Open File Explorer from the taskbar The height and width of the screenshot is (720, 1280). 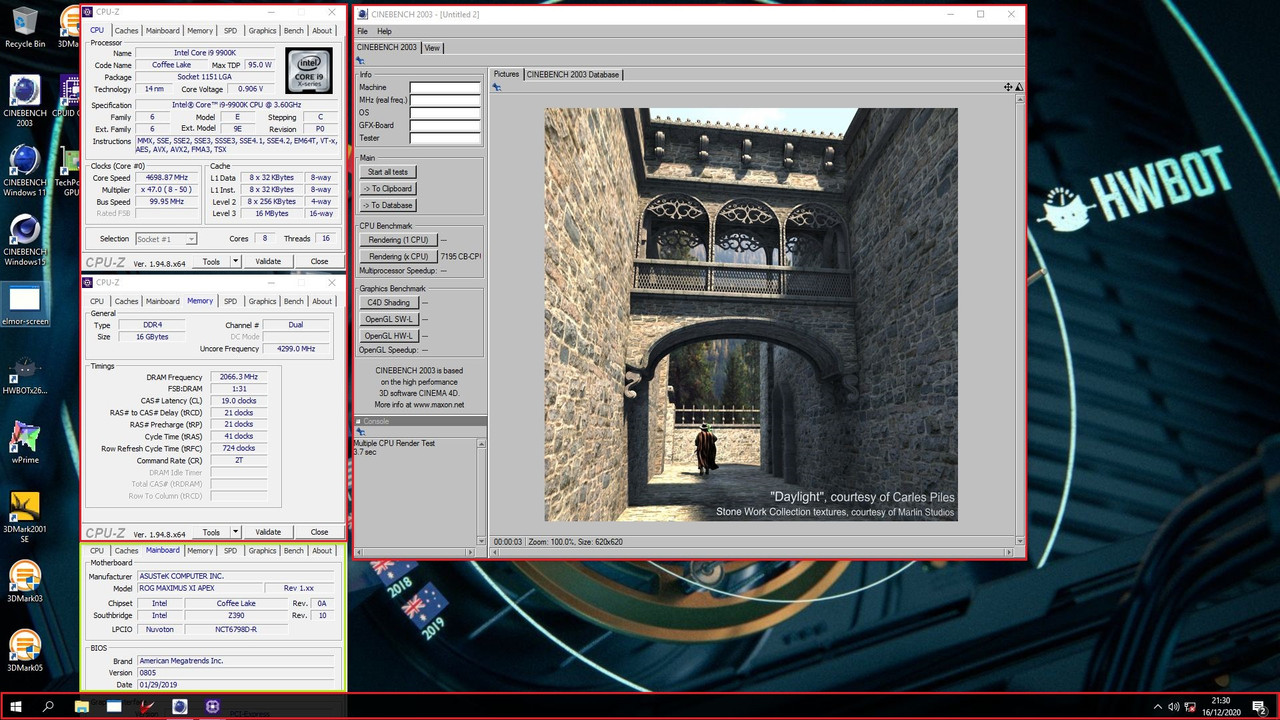click(x=82, y=707)
